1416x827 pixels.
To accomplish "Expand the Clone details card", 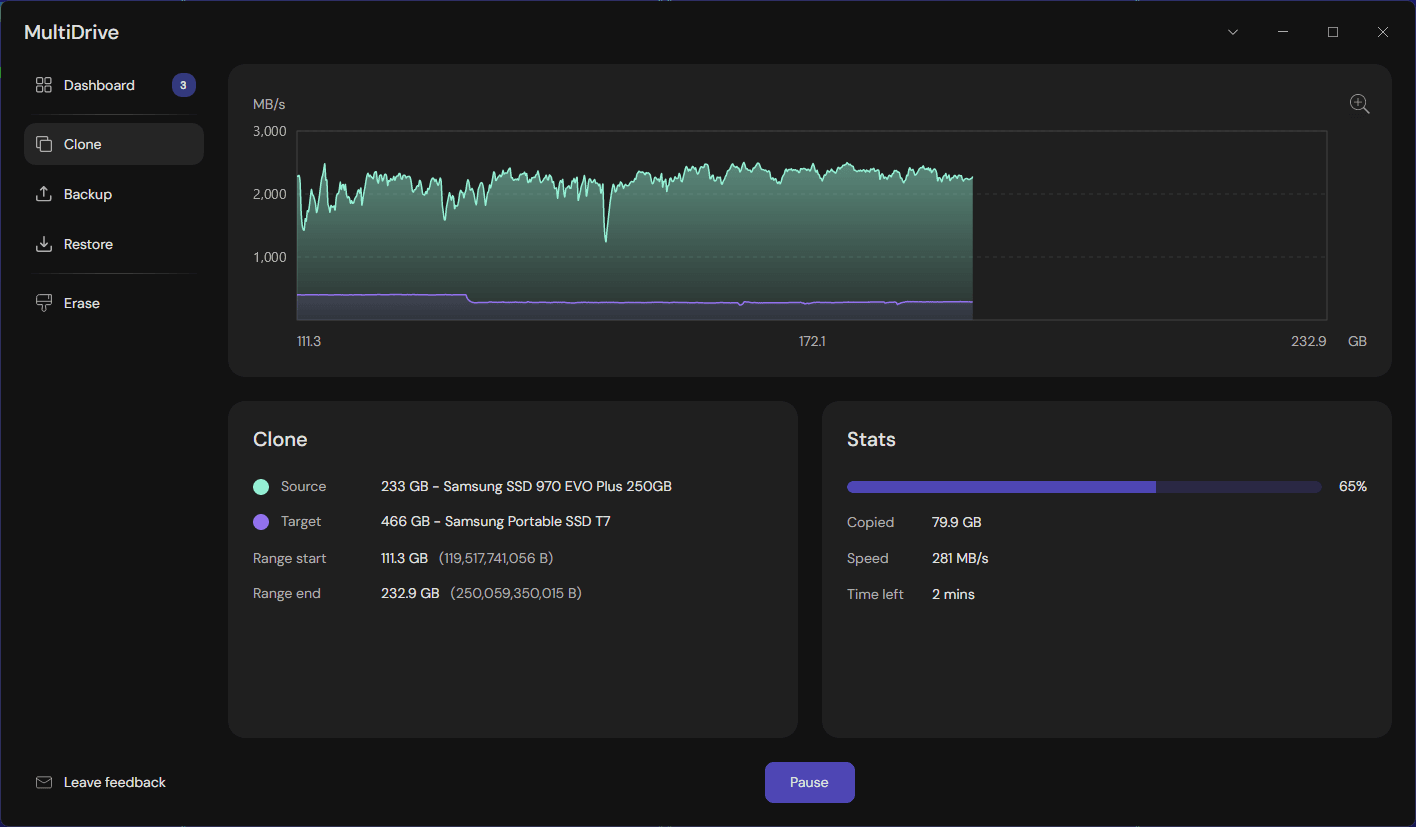I will pos(280,439).
